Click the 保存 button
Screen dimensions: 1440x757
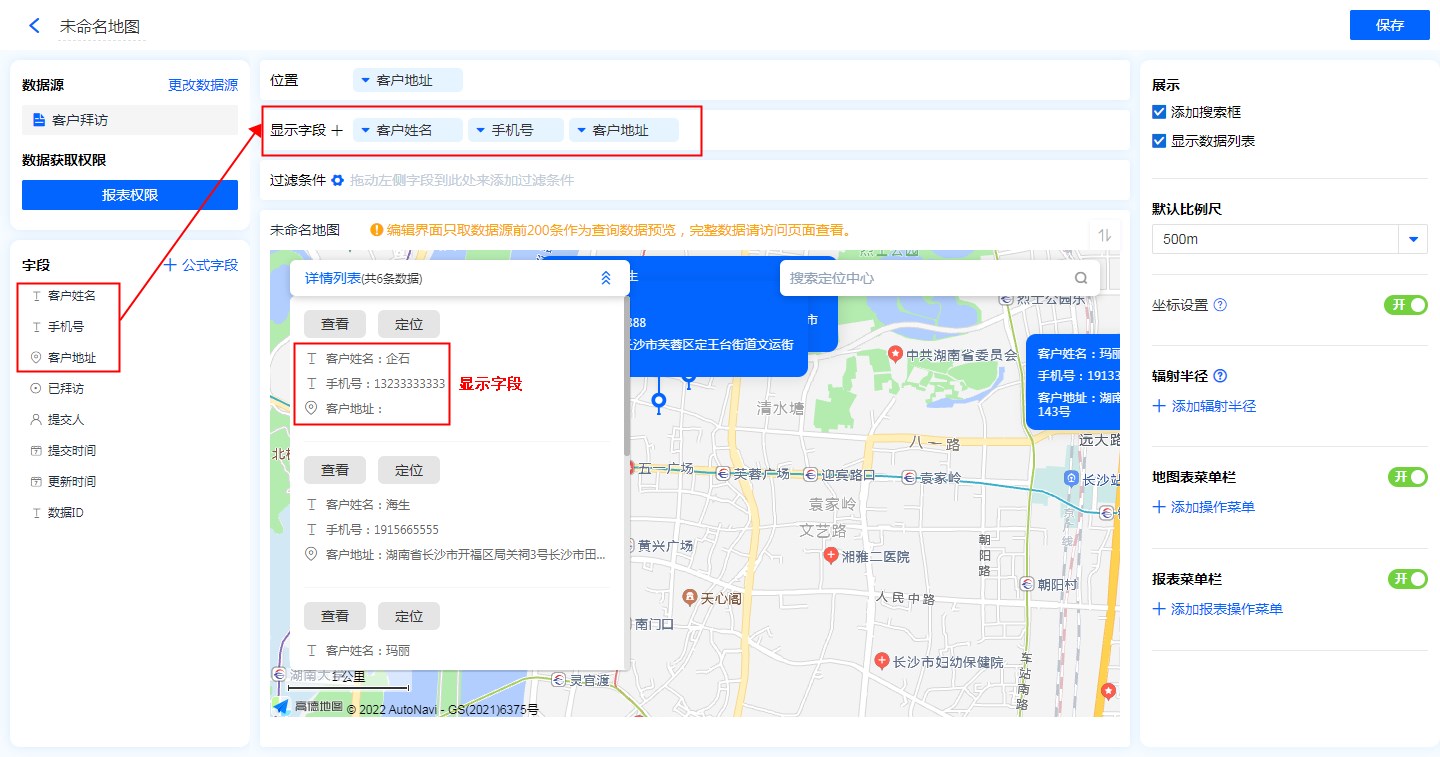tap(1389, 25)
